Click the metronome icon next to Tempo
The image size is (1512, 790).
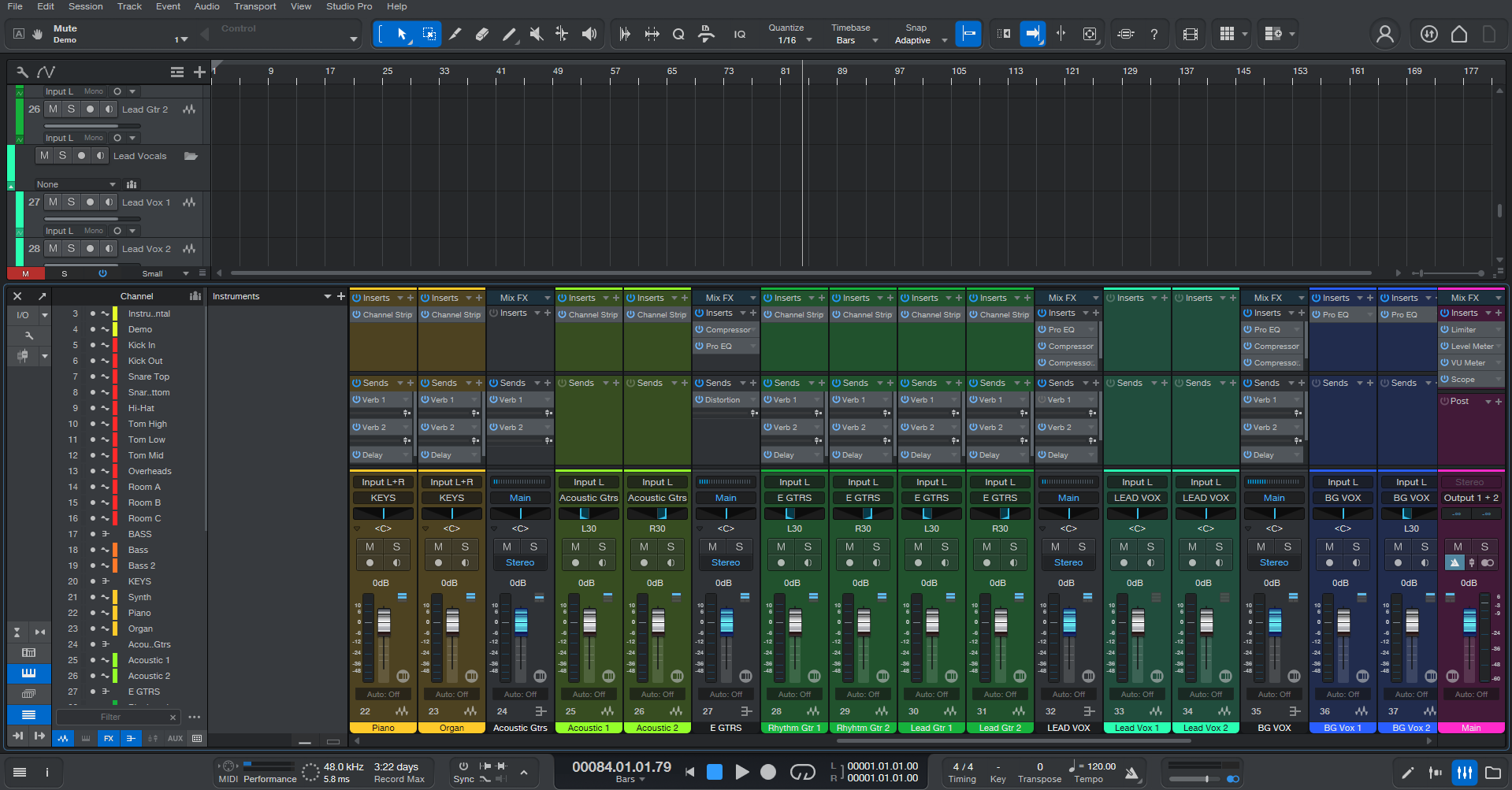[1133, 773]
